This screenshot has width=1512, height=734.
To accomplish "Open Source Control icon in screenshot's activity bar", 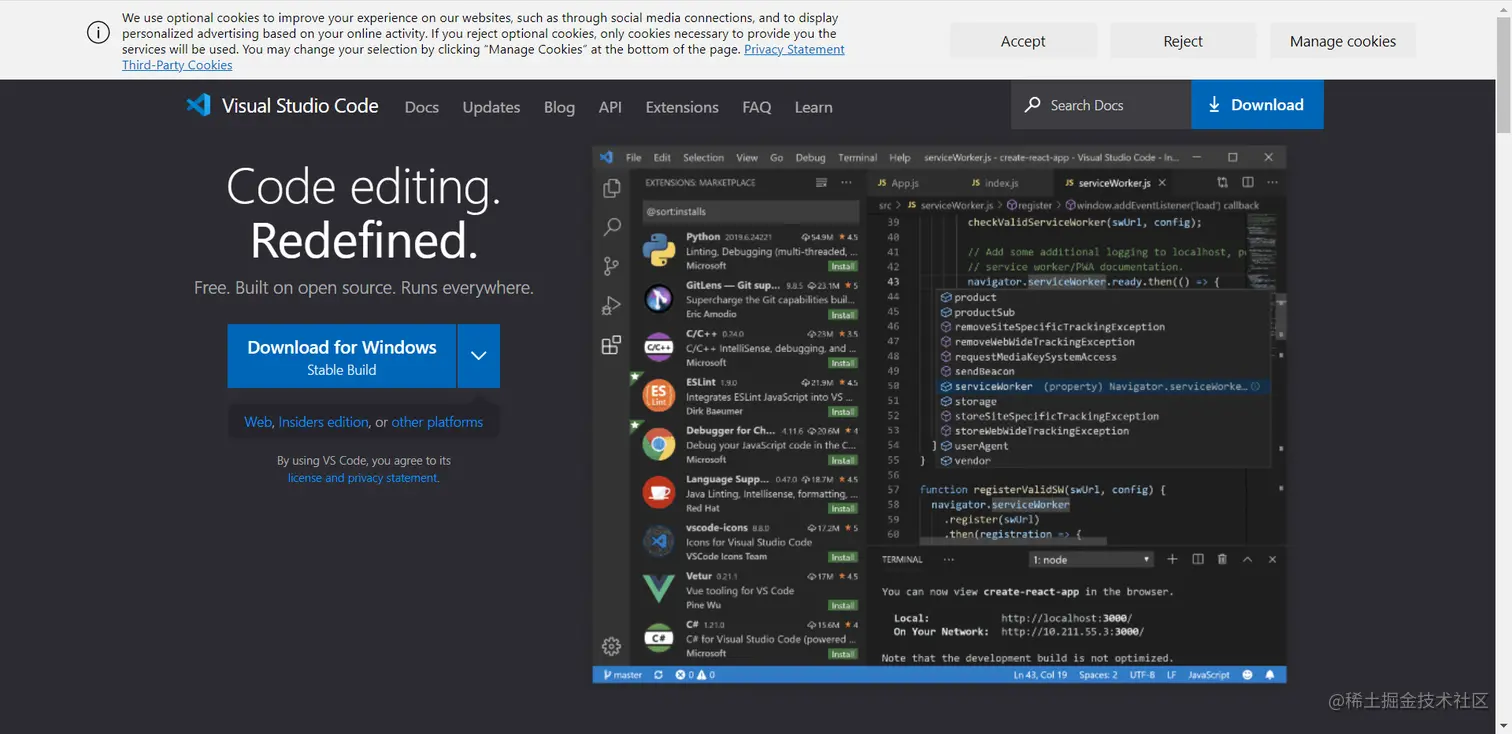I will 611,266.
